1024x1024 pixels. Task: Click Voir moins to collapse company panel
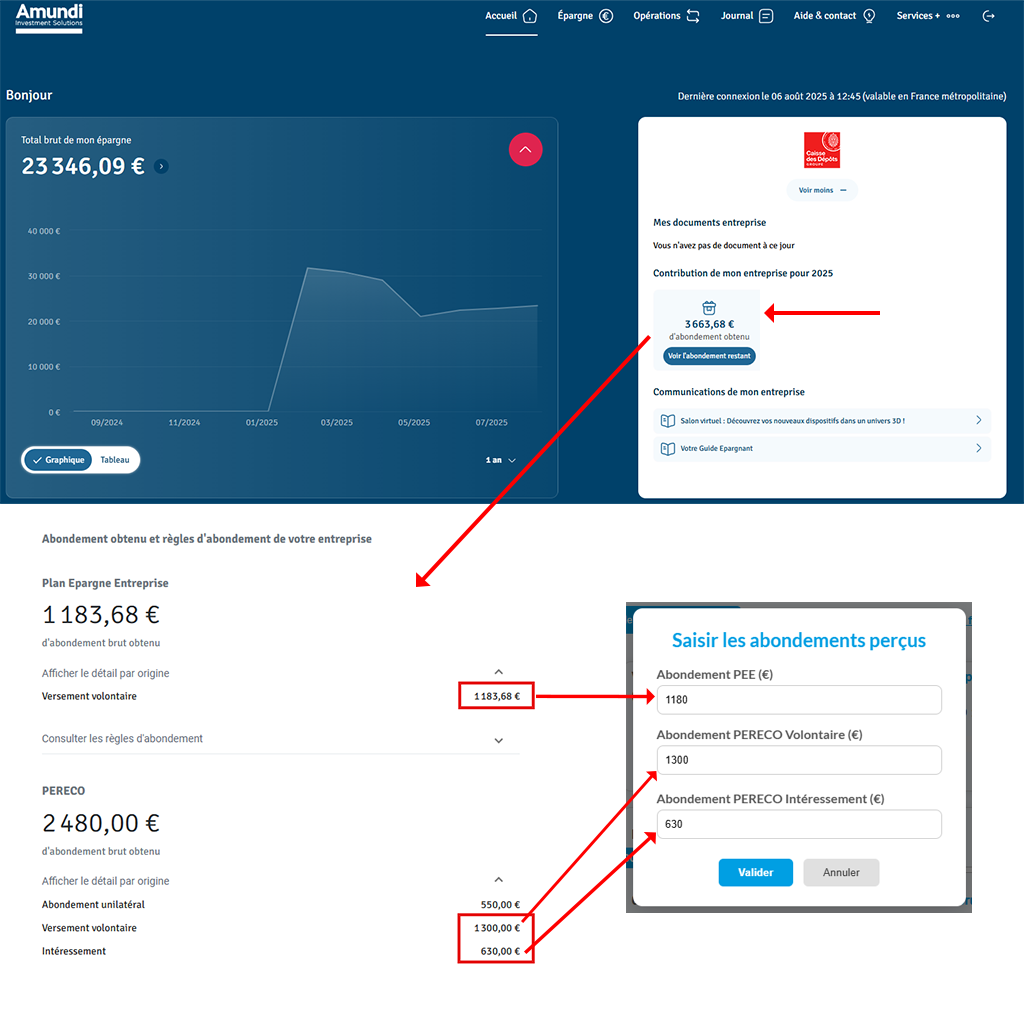(822, 190)
